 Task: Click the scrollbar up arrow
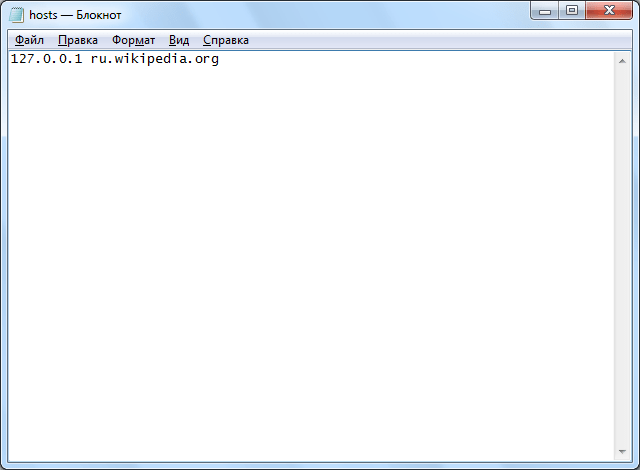pyautogui.click(x=622, y=61)
